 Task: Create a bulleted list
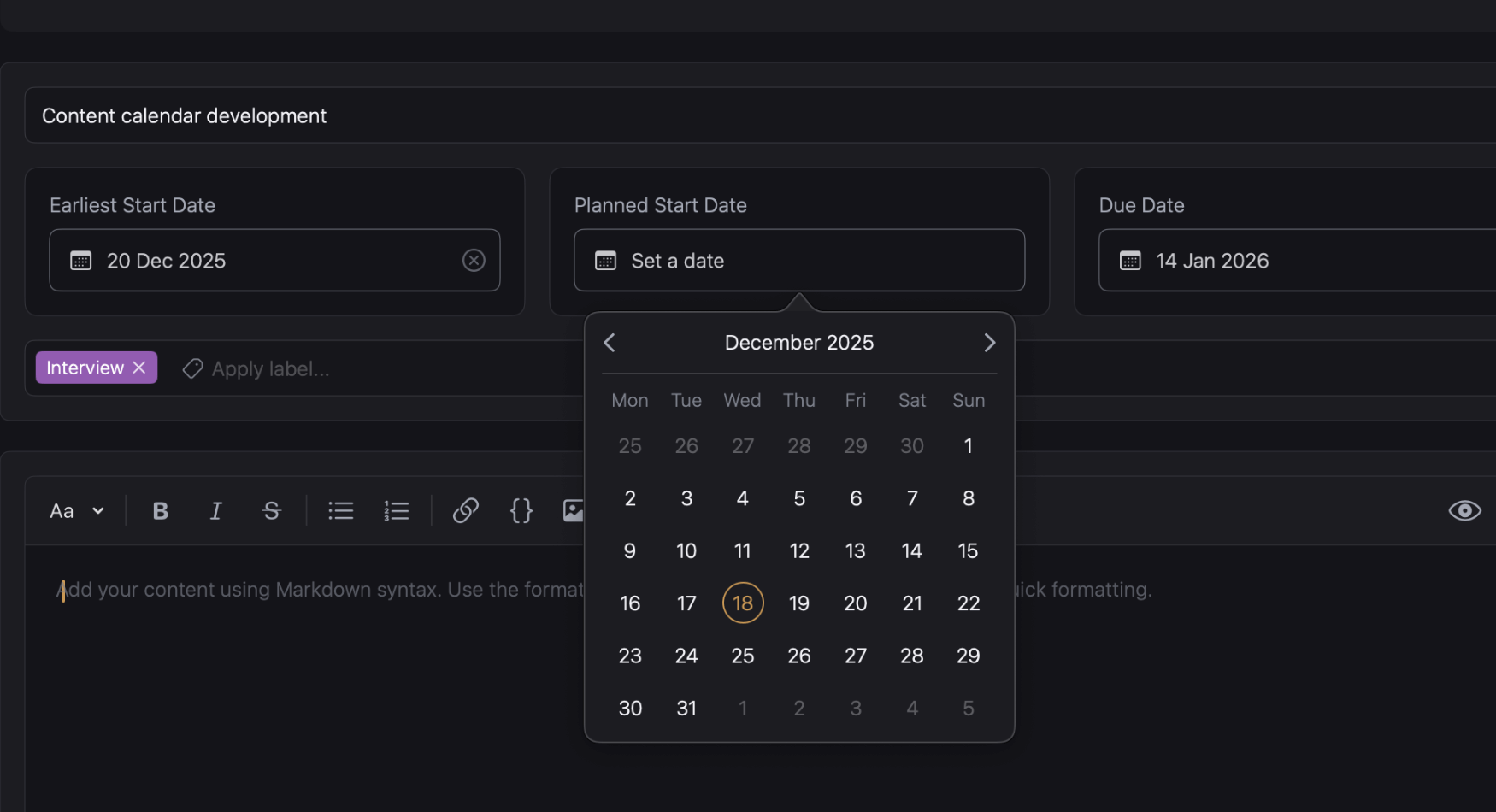coord(340,510)
